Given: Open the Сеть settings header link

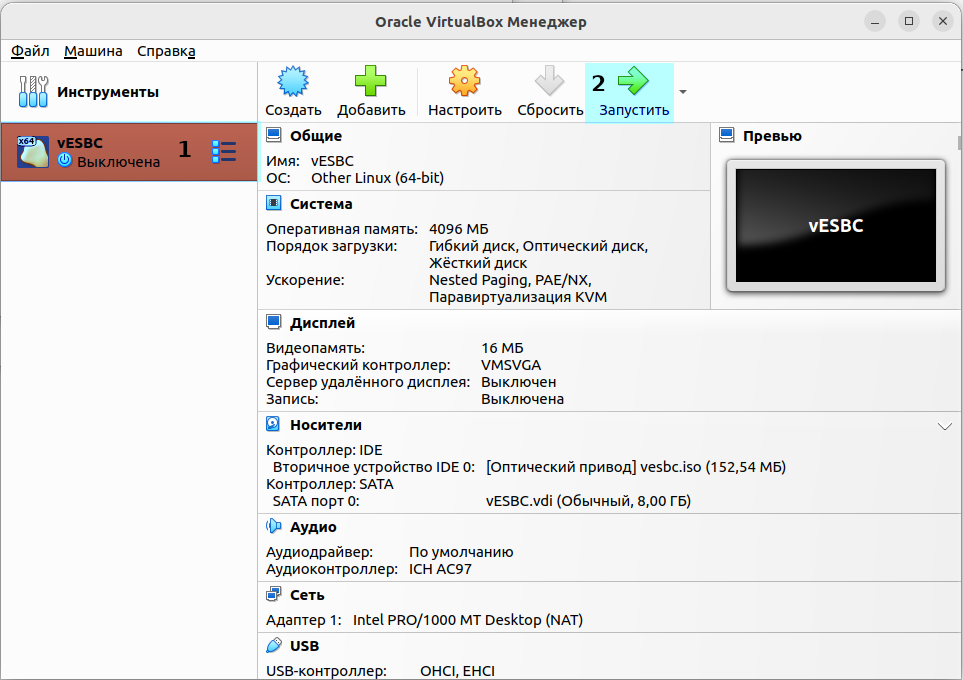Looking at the screenshot, I should pos(307,595).
